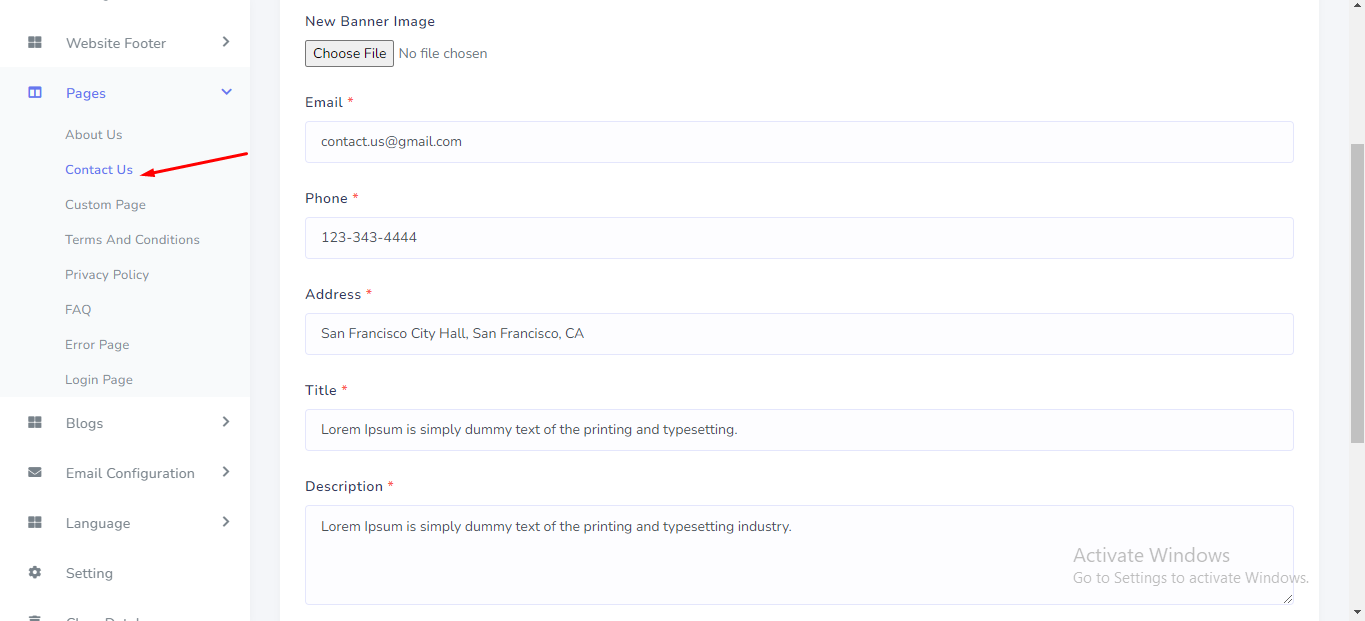Expand the Website Footer submenu chevron
Screen dimensions: 1365x621
(x=226, y=42)
